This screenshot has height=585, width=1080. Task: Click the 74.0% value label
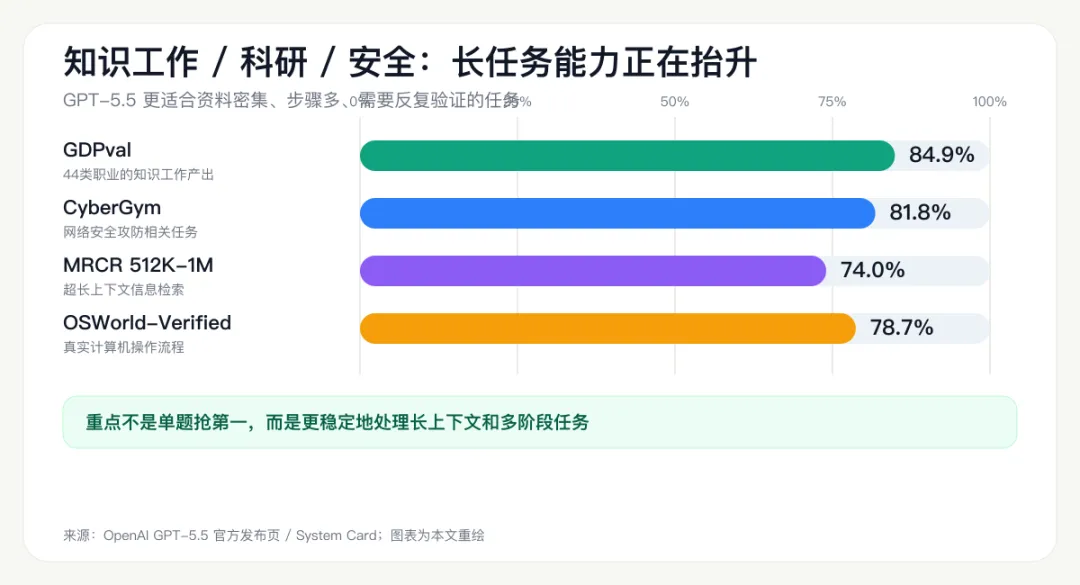872,271
